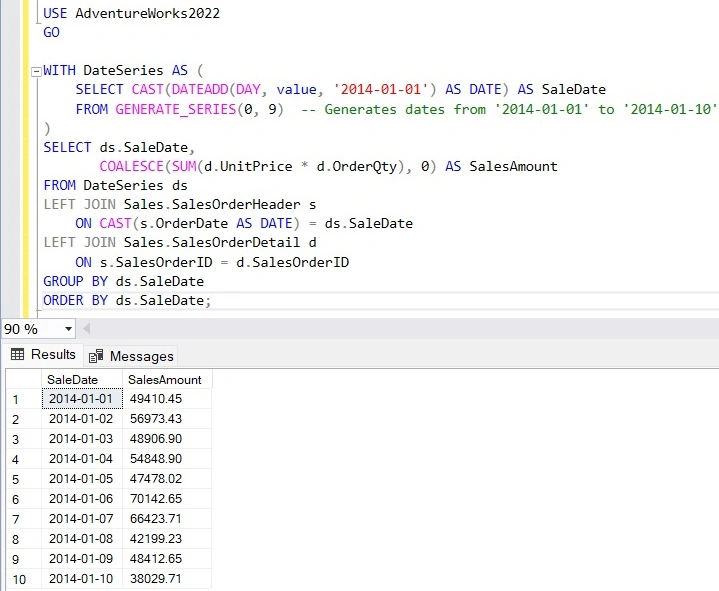
Task: Select SalesAmount value 66423.71
Action: (167, 519)
